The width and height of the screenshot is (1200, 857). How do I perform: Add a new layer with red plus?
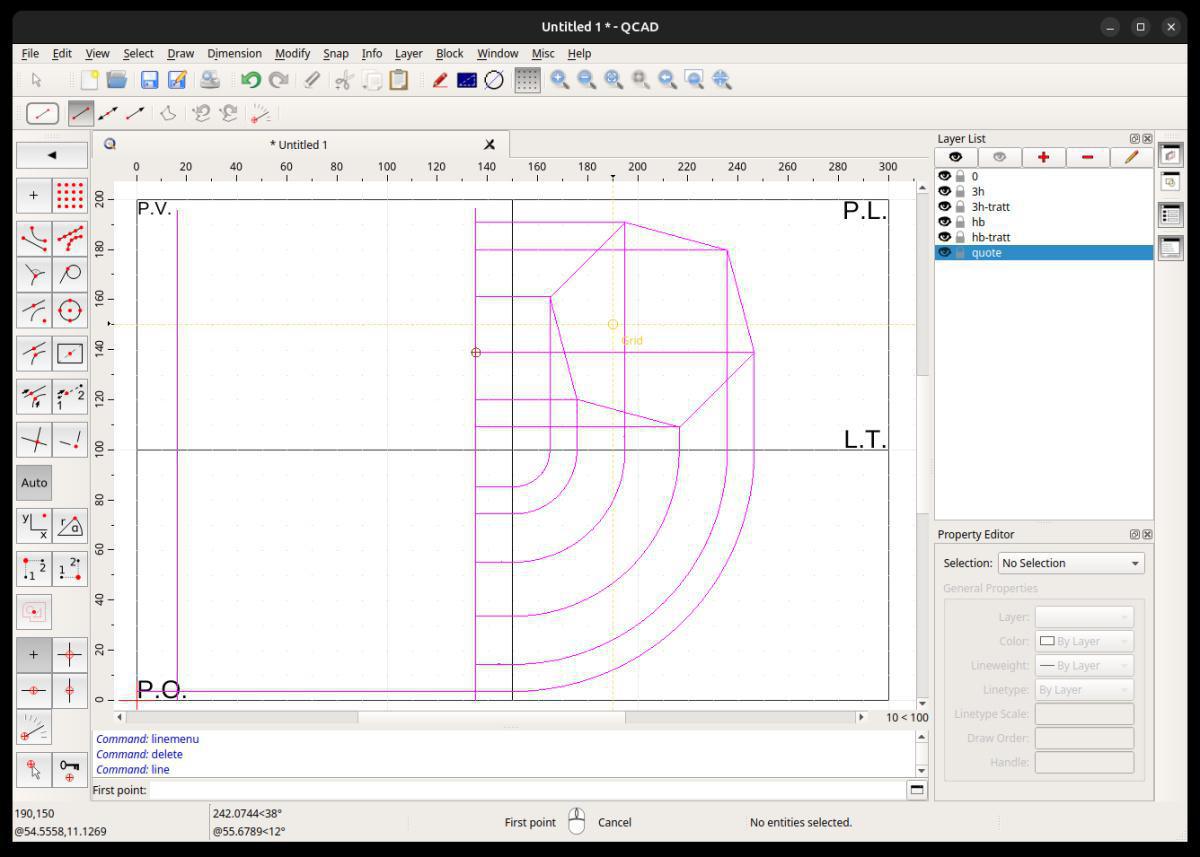[x=1043, y=157]
